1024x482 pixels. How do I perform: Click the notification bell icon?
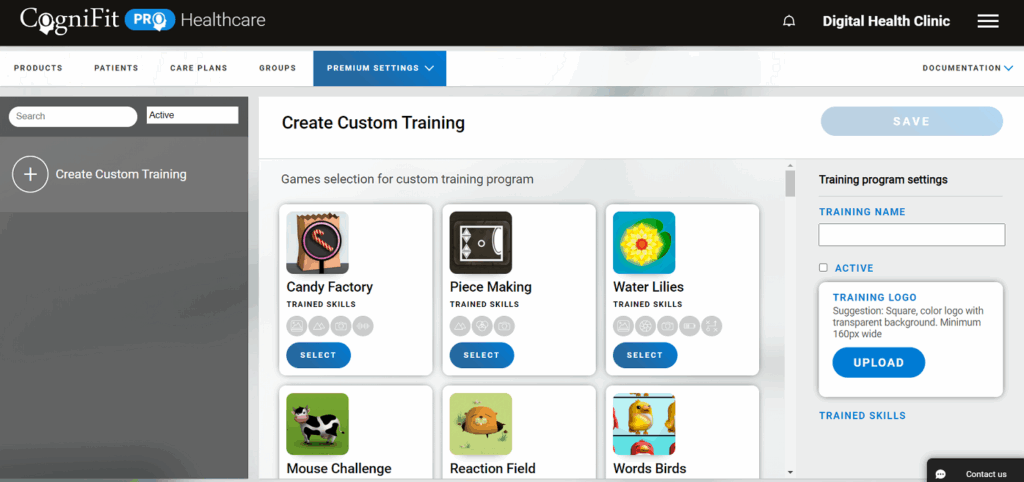click(x=789, y=21)
